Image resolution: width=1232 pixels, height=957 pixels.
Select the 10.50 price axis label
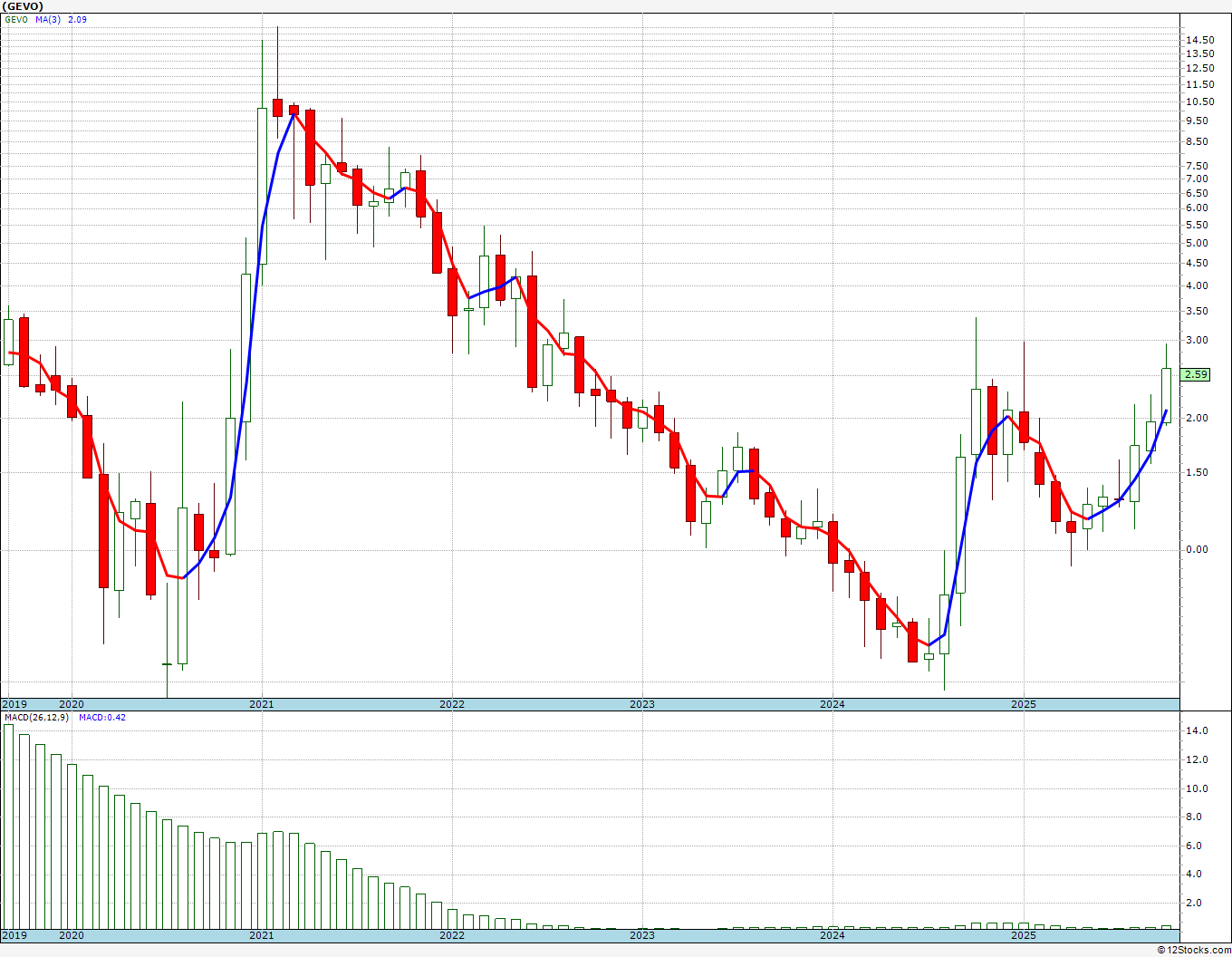1199,101
